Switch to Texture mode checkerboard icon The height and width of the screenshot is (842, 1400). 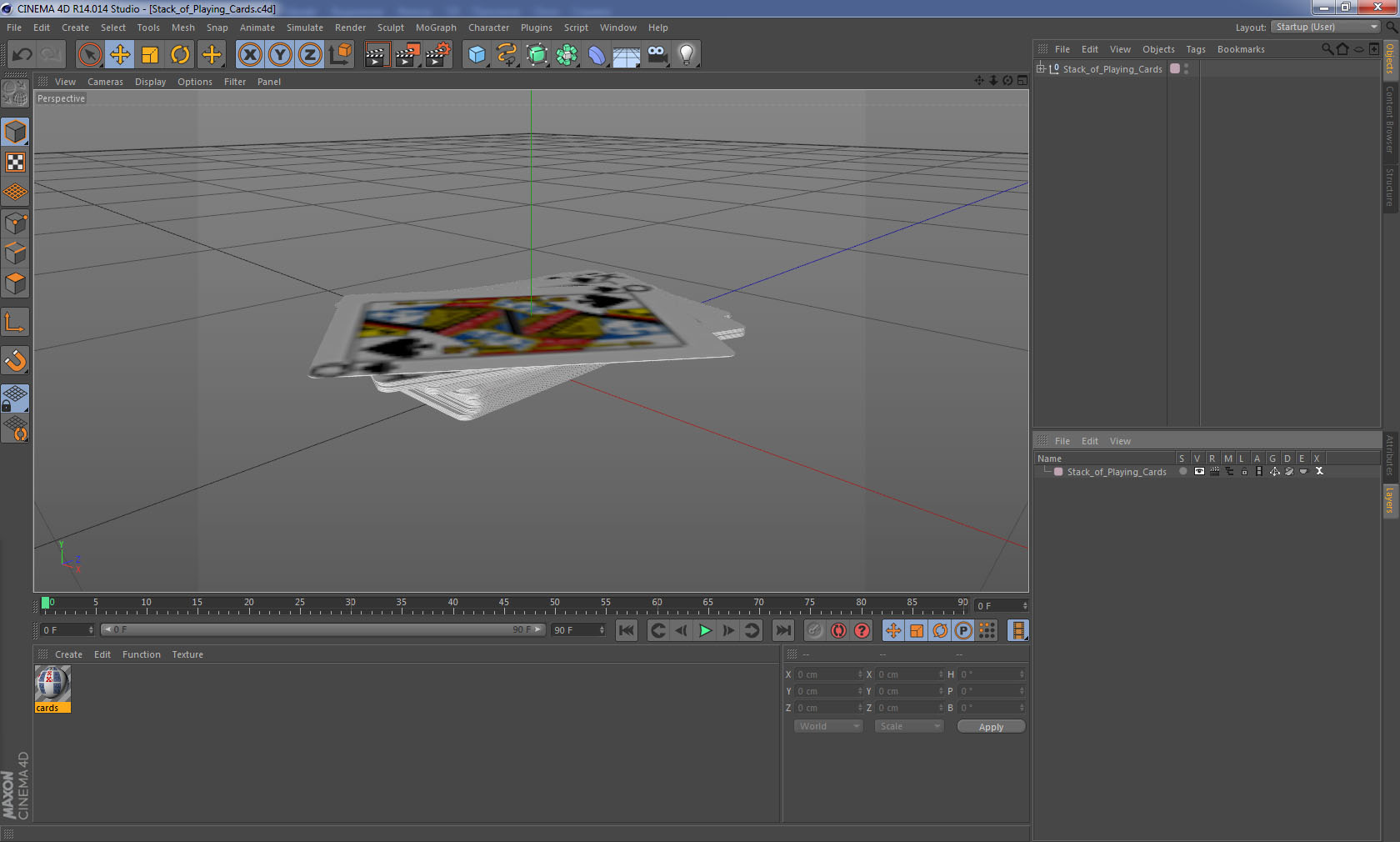coord(16,162)
